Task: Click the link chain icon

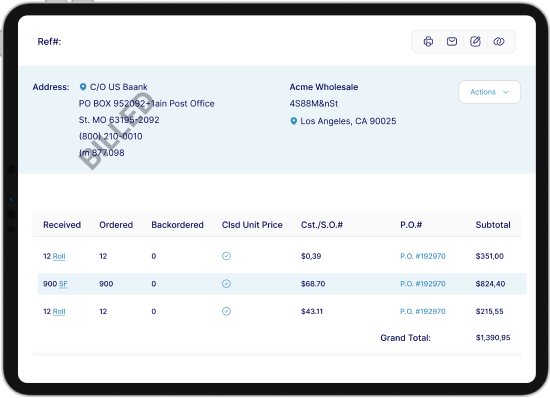Action: tap(499, 41)
